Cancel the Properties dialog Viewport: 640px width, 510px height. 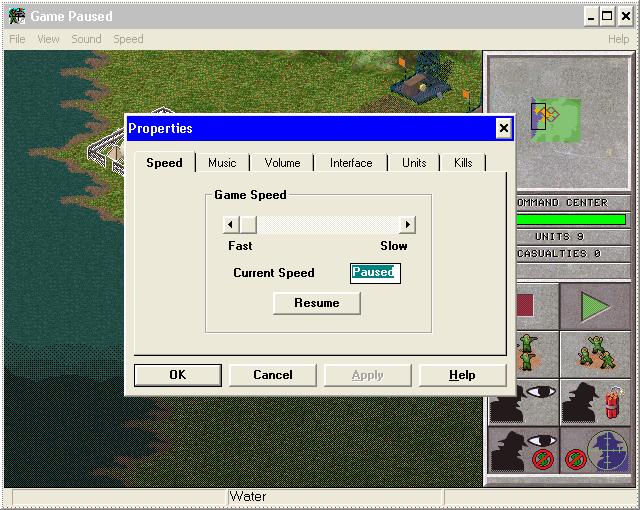(x=273, y=375)
